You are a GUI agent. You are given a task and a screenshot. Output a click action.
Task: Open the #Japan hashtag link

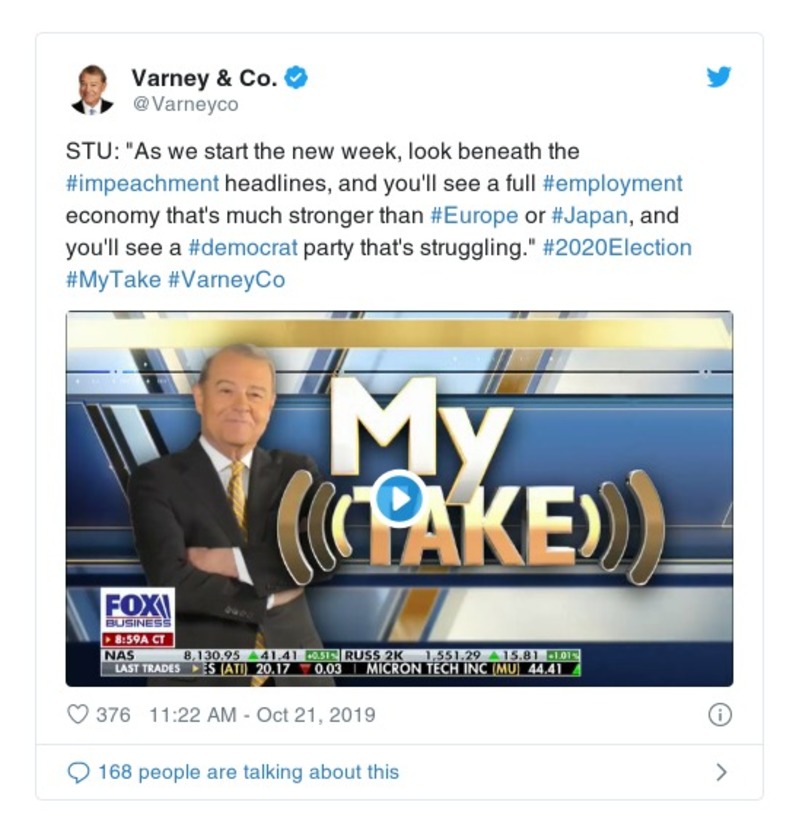click(589, 215)
